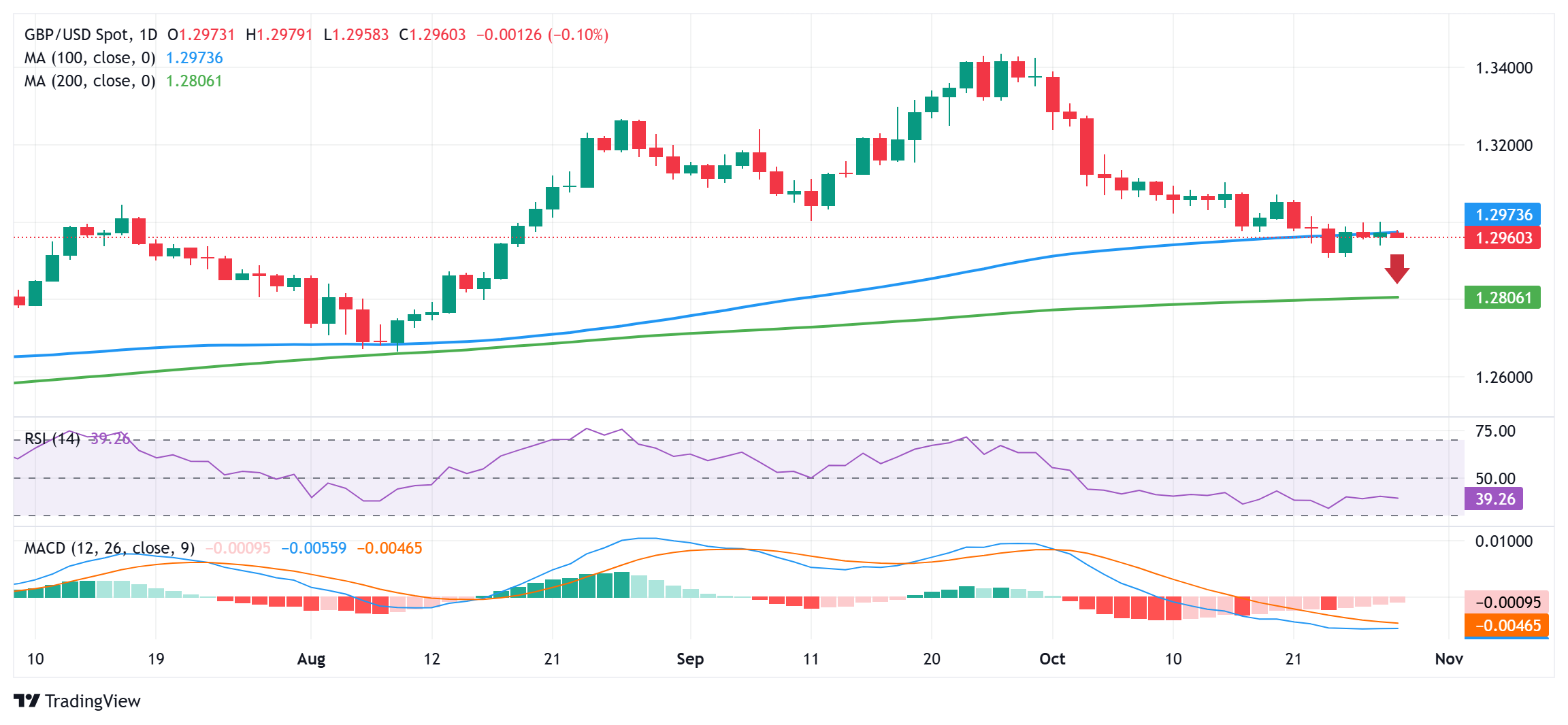
Task: Click the green 1.28061 price axis tag
Action: 1502,298
